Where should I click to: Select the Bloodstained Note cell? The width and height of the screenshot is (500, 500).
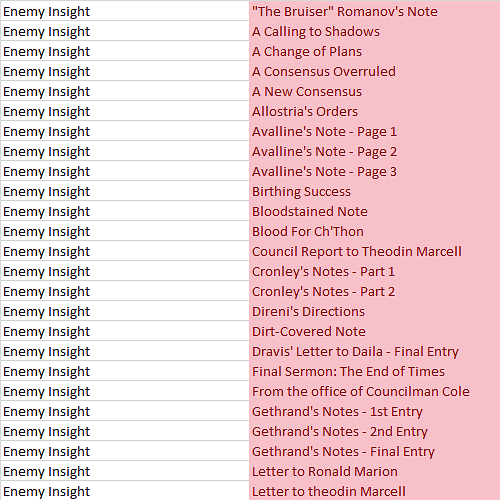[x=374, y=211]
